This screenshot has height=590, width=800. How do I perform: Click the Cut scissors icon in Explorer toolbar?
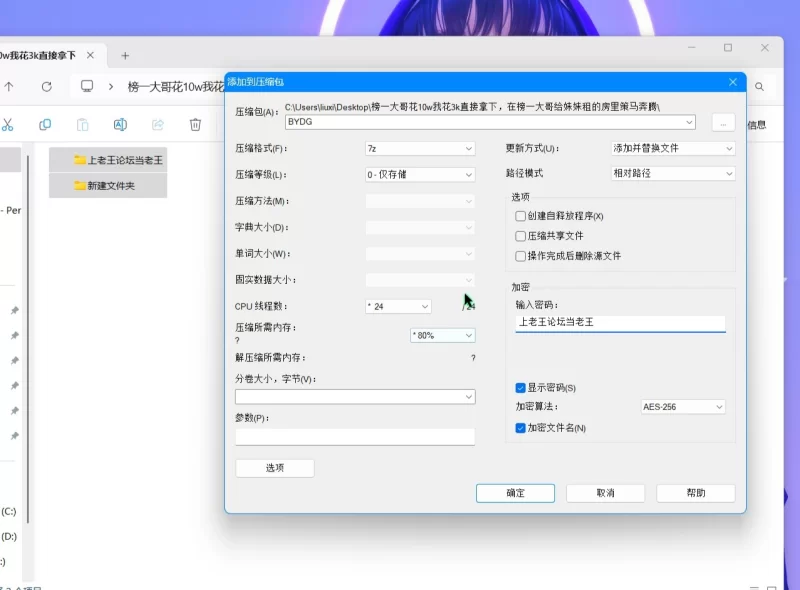click(x=8, y=125)
